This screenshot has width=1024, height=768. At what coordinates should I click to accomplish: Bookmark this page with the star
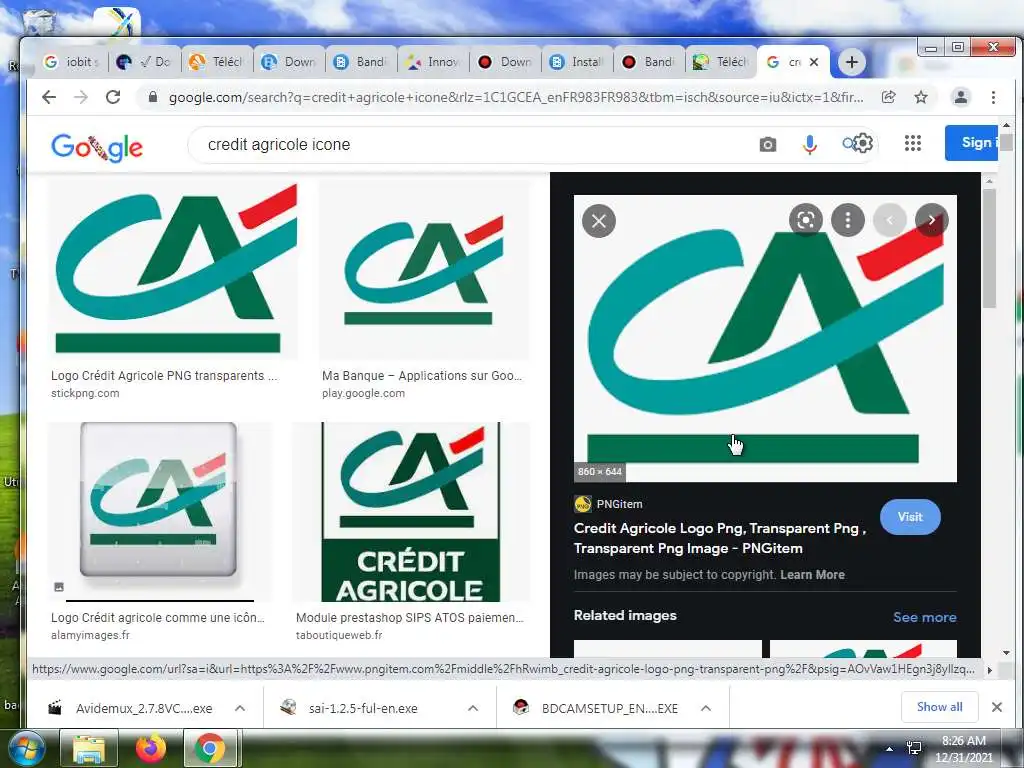(x=921, y=97)
